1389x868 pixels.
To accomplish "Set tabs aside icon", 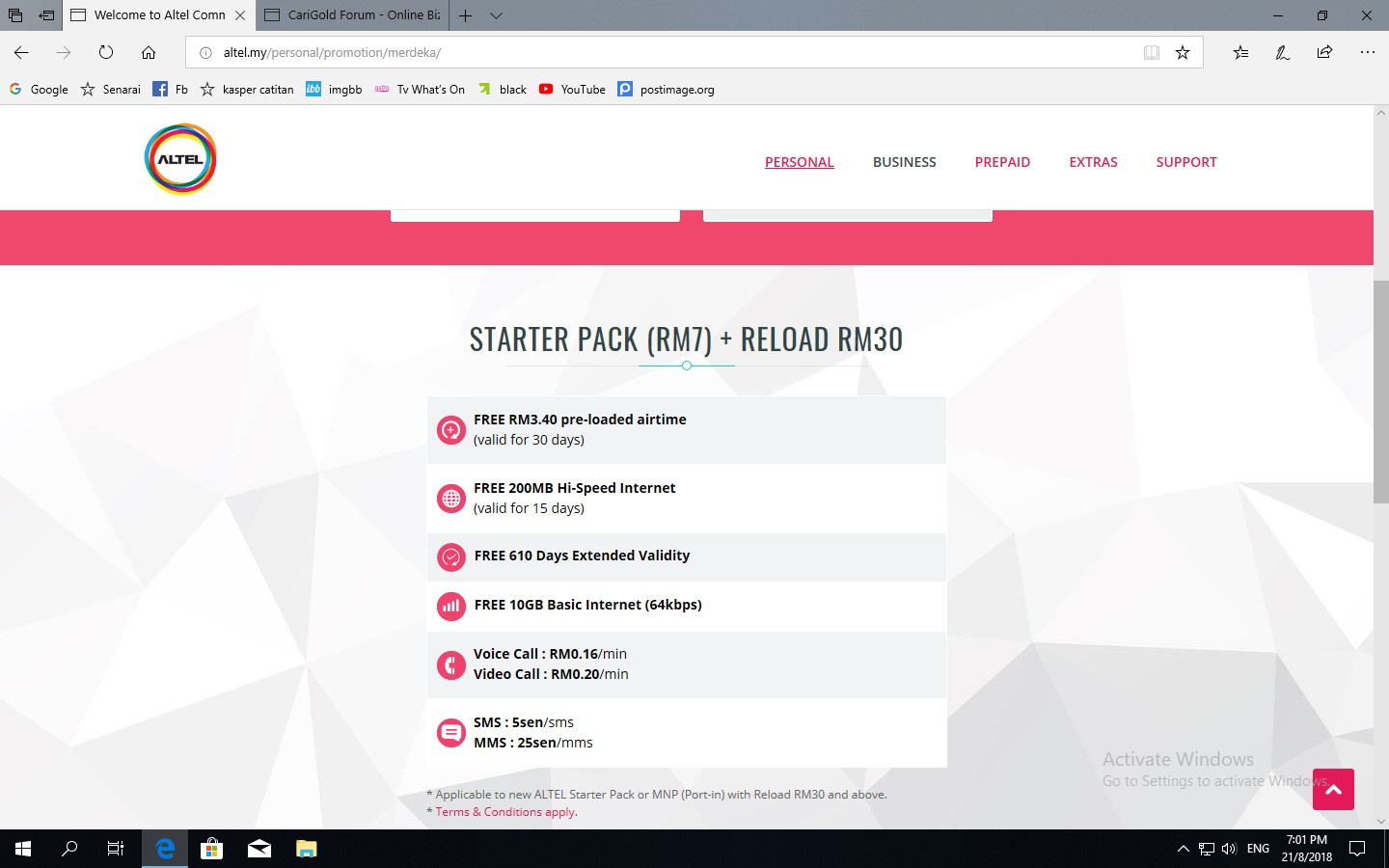I will tap(45, 15).
